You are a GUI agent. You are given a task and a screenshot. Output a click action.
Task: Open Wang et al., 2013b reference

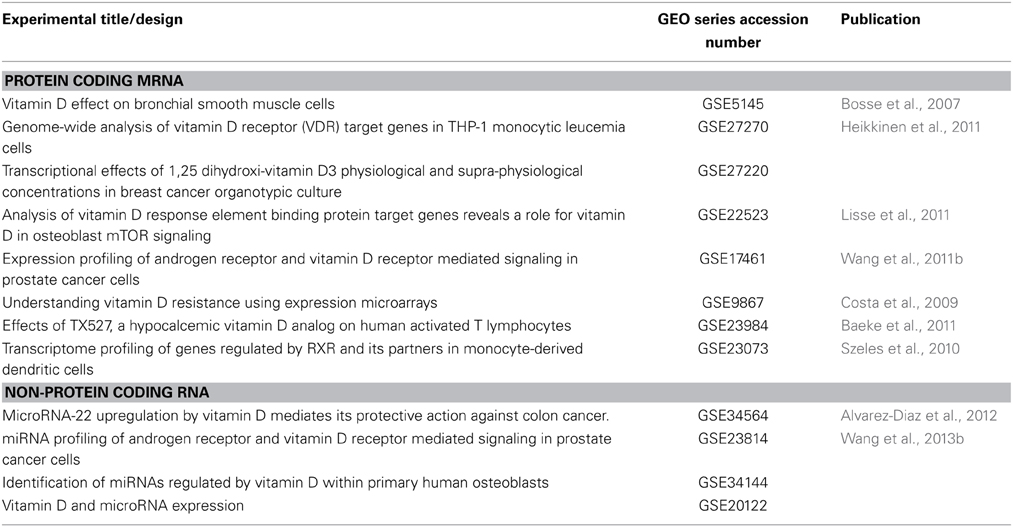(902, 439)
